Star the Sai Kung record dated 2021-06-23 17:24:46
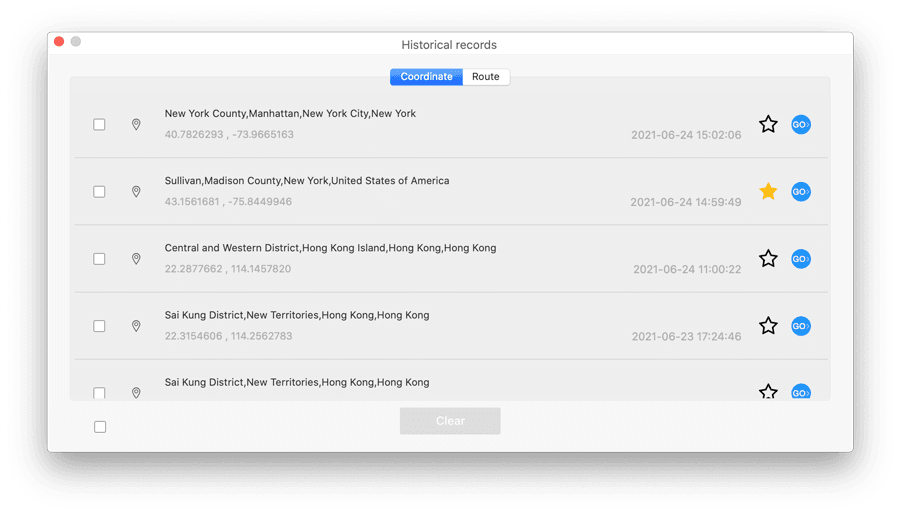900x514 pixels. coord(768,325)
